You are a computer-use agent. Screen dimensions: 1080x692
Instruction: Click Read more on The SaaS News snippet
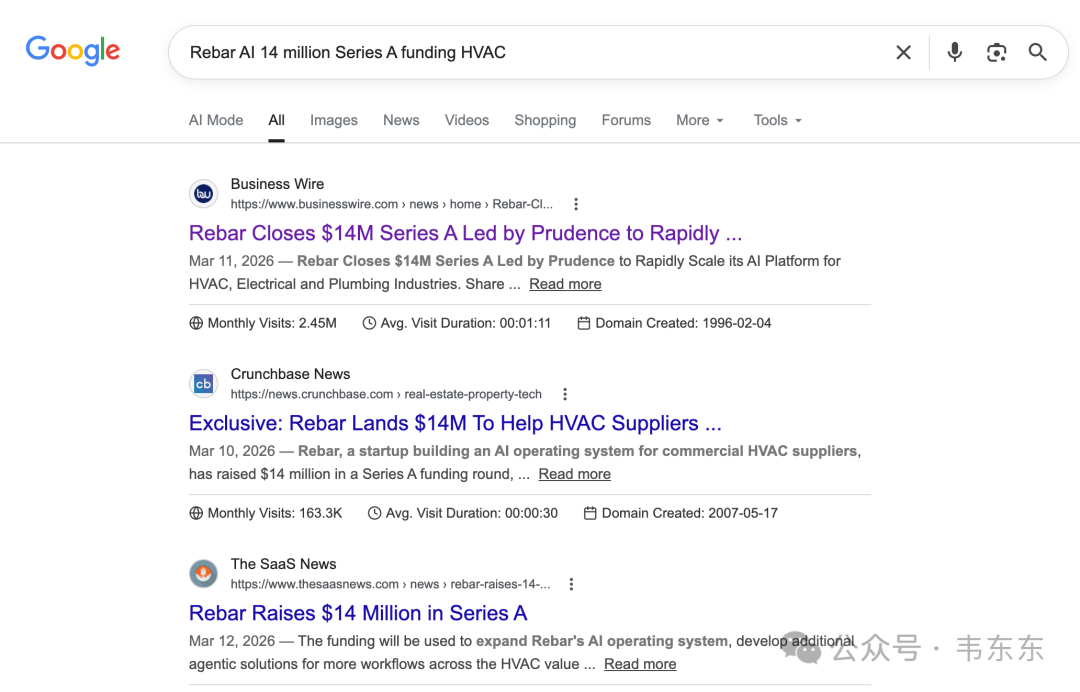(640, 664)
